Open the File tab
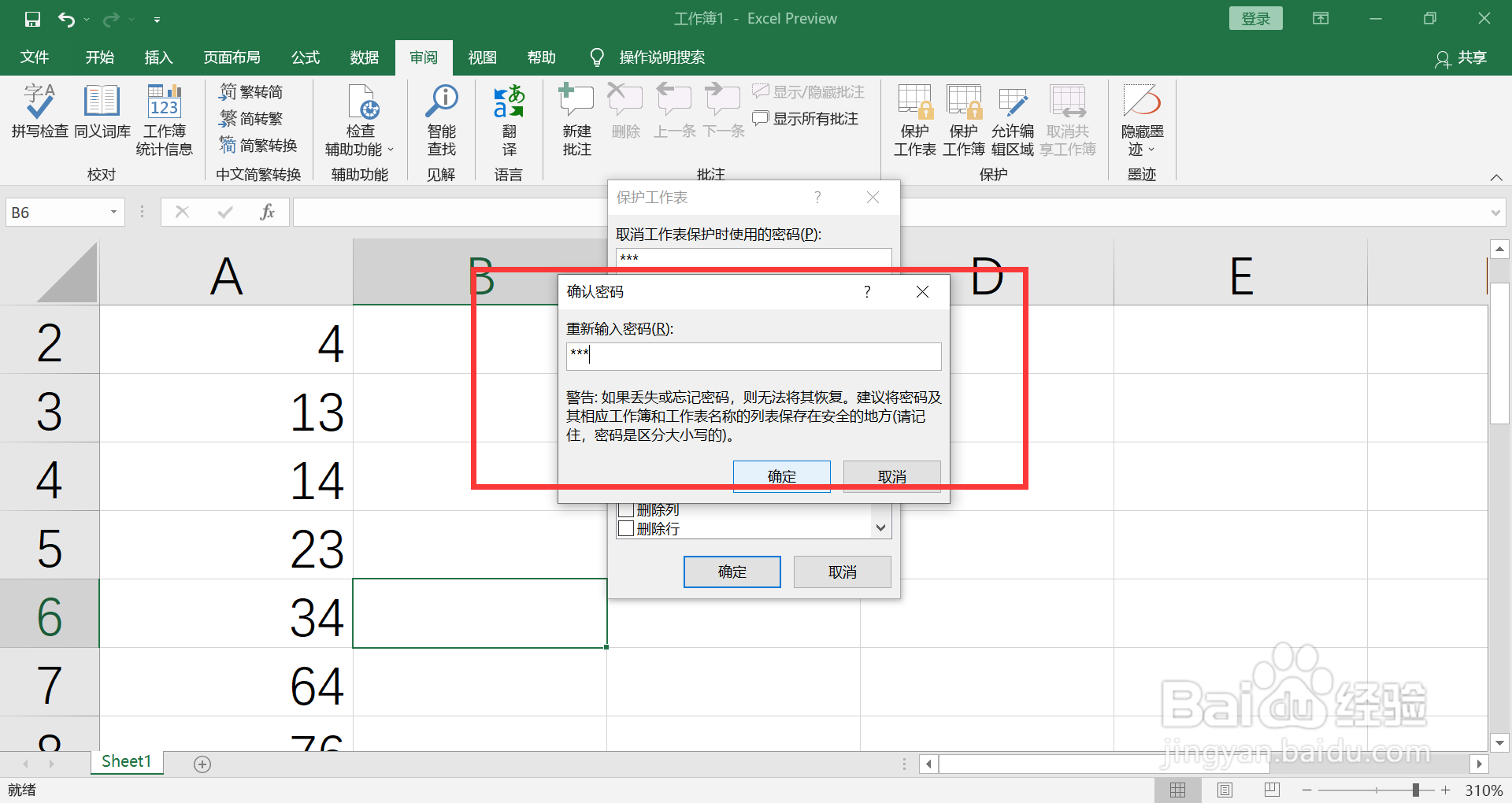1512x803 pixels. [34, 57]
